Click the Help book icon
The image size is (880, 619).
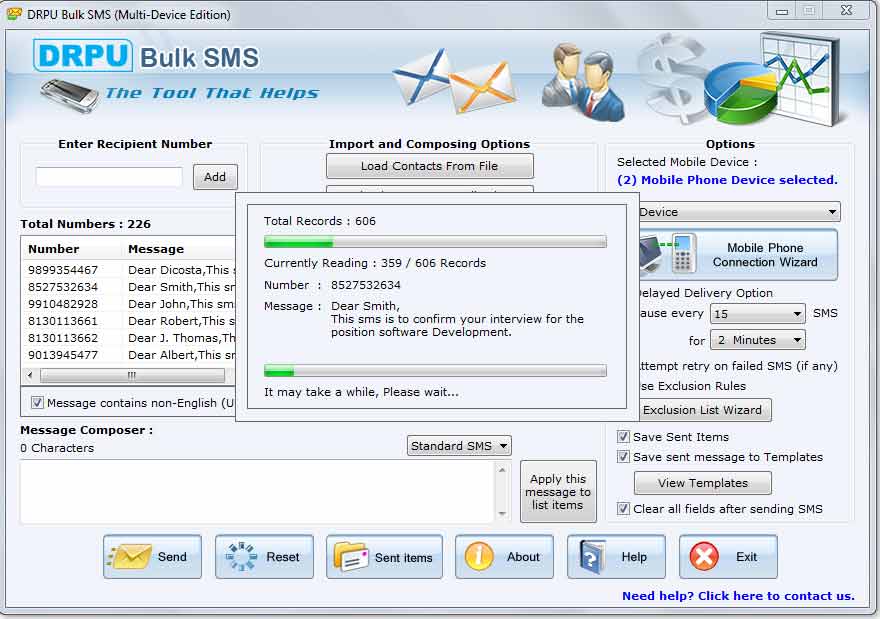pyautogui.click(x=592, y=557)
